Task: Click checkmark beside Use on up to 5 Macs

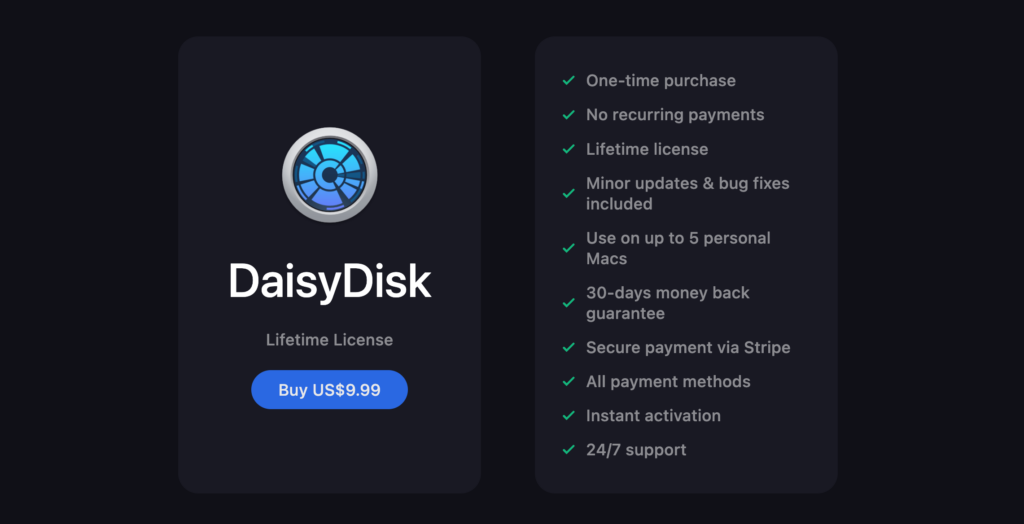Action: point(569,248)
